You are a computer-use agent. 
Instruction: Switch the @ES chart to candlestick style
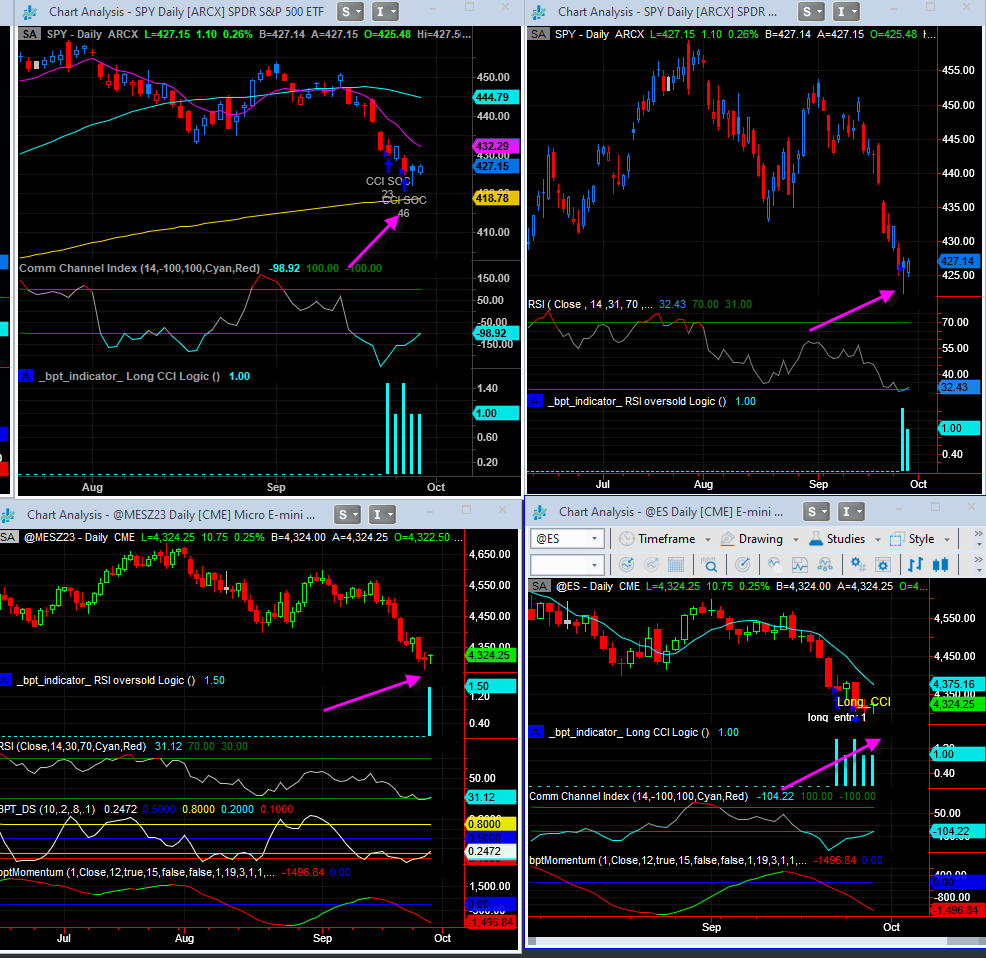coord(941,564)
